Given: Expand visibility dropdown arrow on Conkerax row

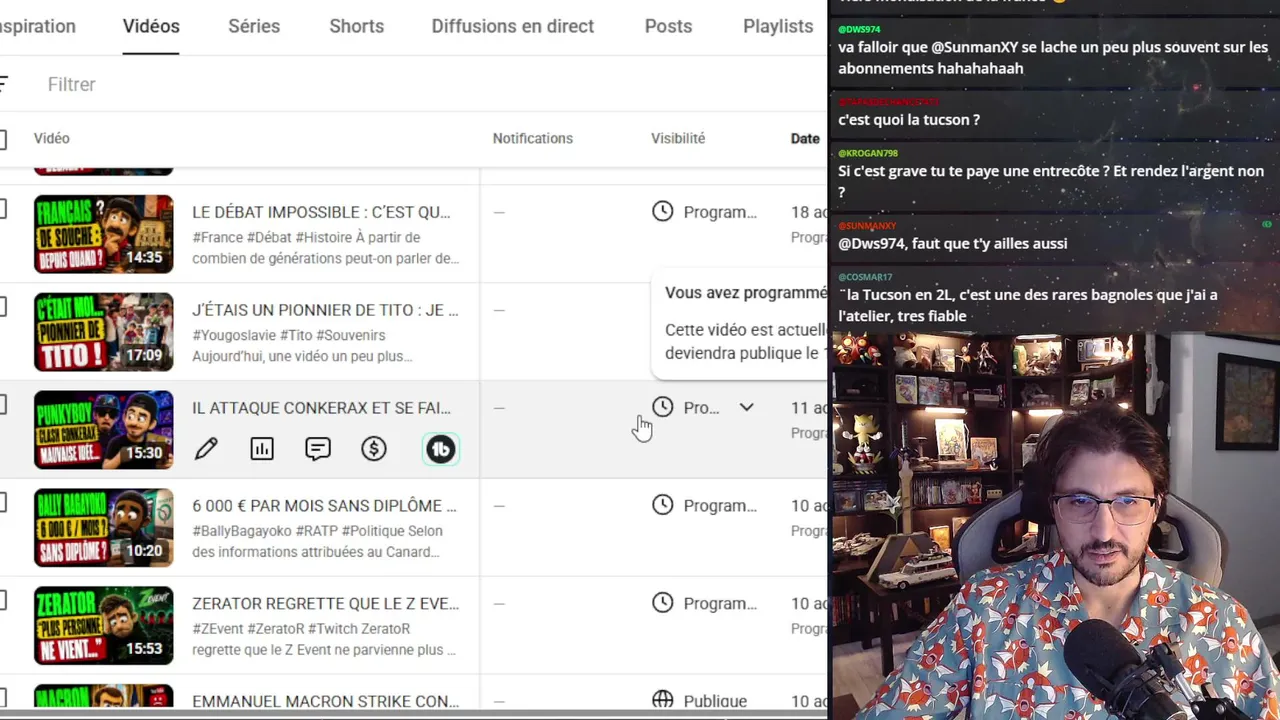Looking at the screenshot, I should point(746,408).
